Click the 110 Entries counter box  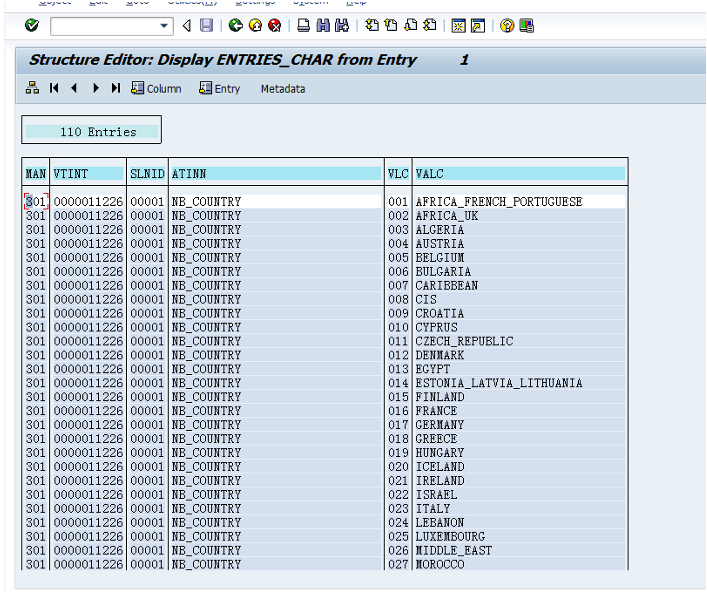pos(91,131)
